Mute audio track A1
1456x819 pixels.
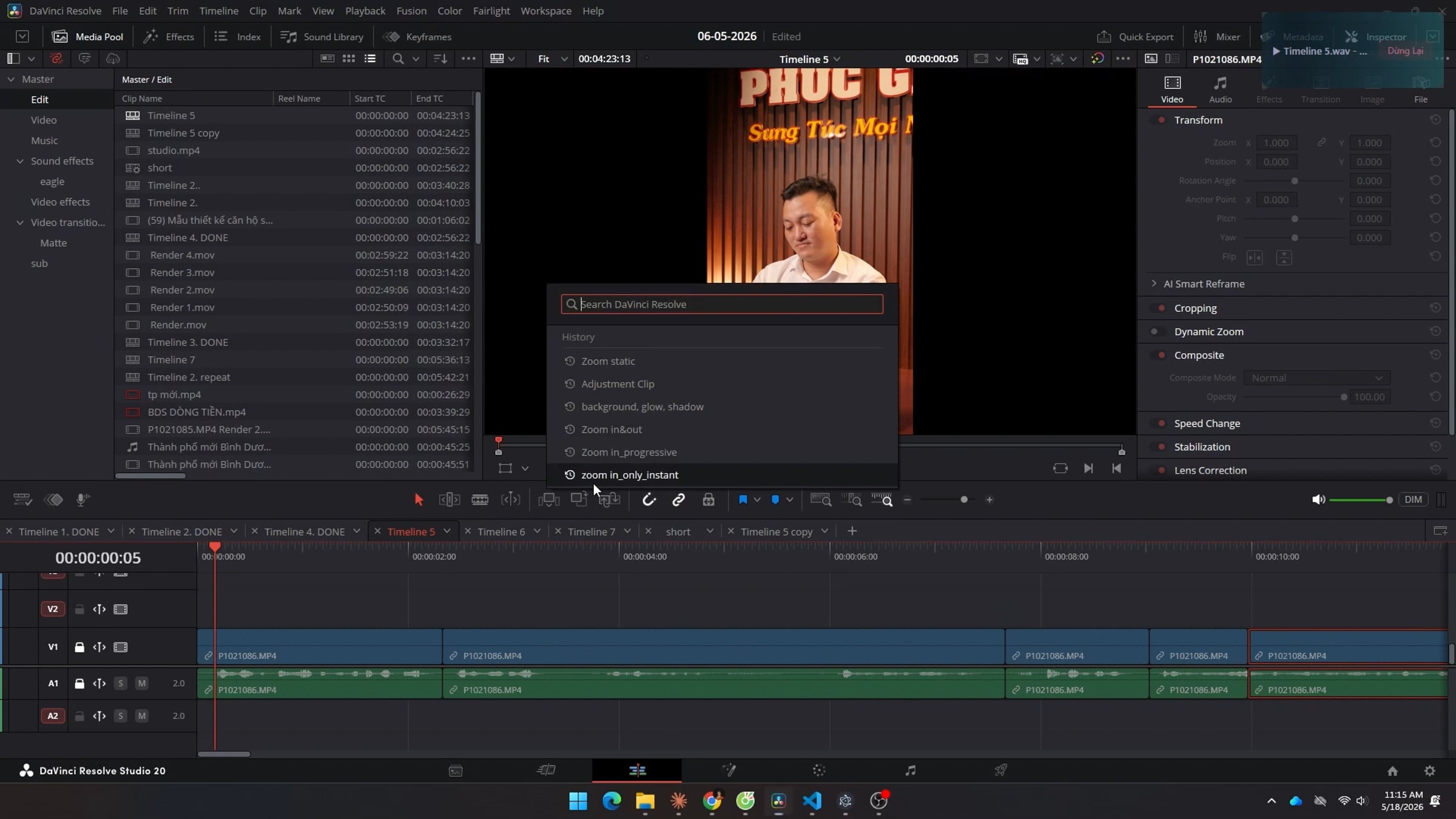[x=141, y=683]
